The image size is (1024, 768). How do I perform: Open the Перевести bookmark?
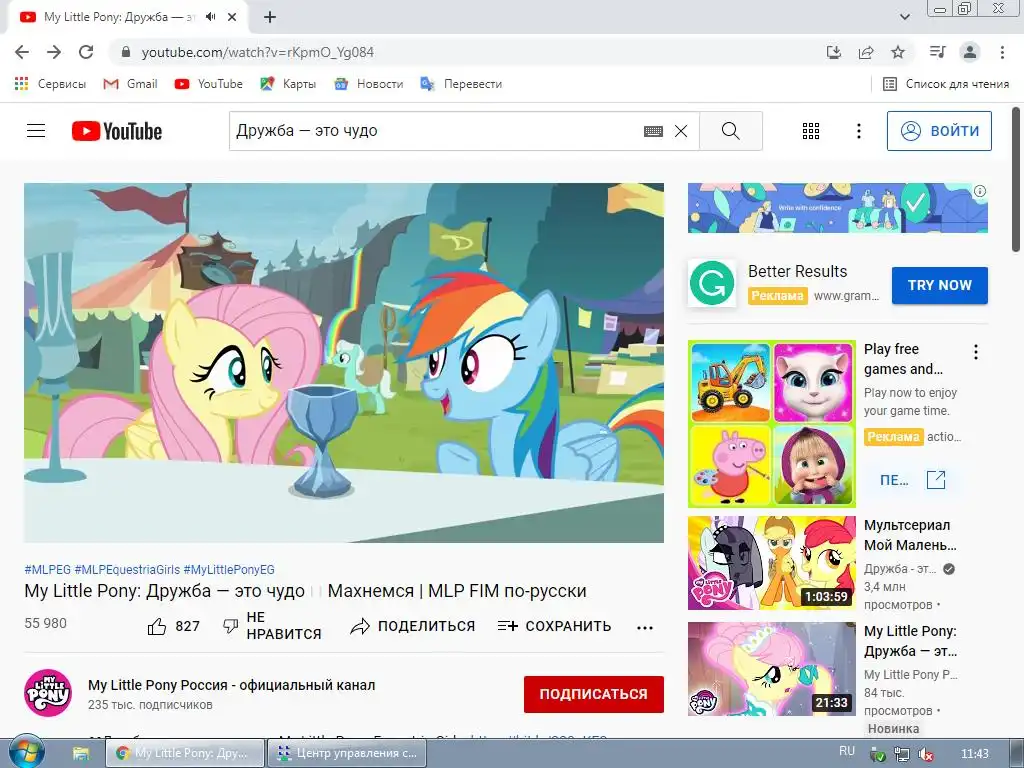point(461,84)
